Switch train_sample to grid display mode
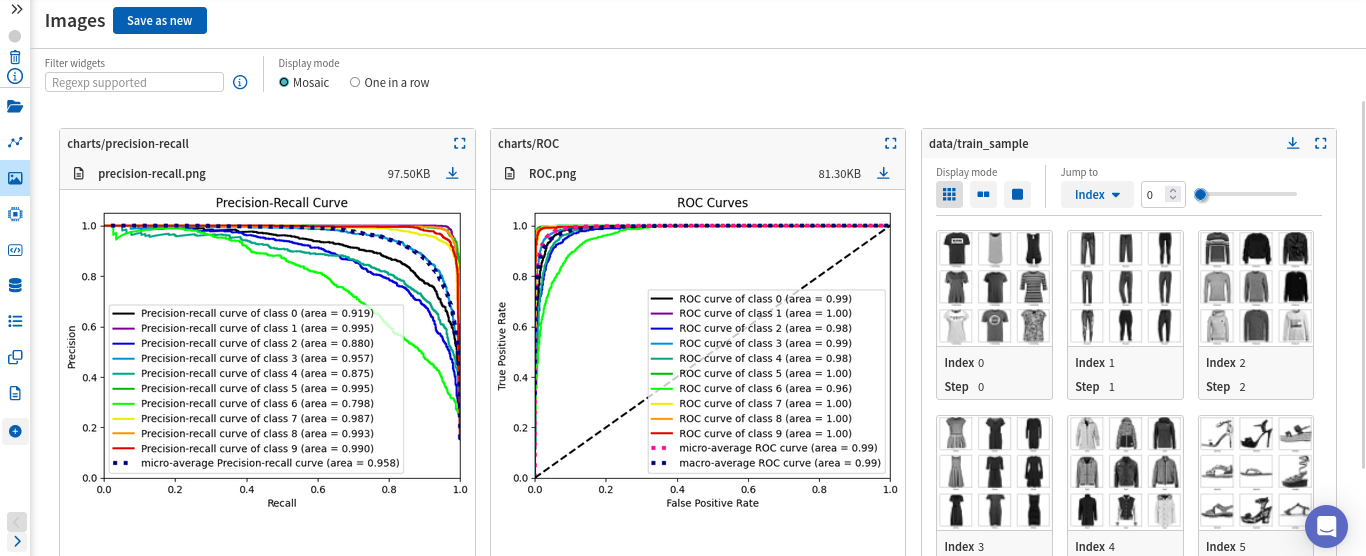1366x556 pixels. click(950, 194)
